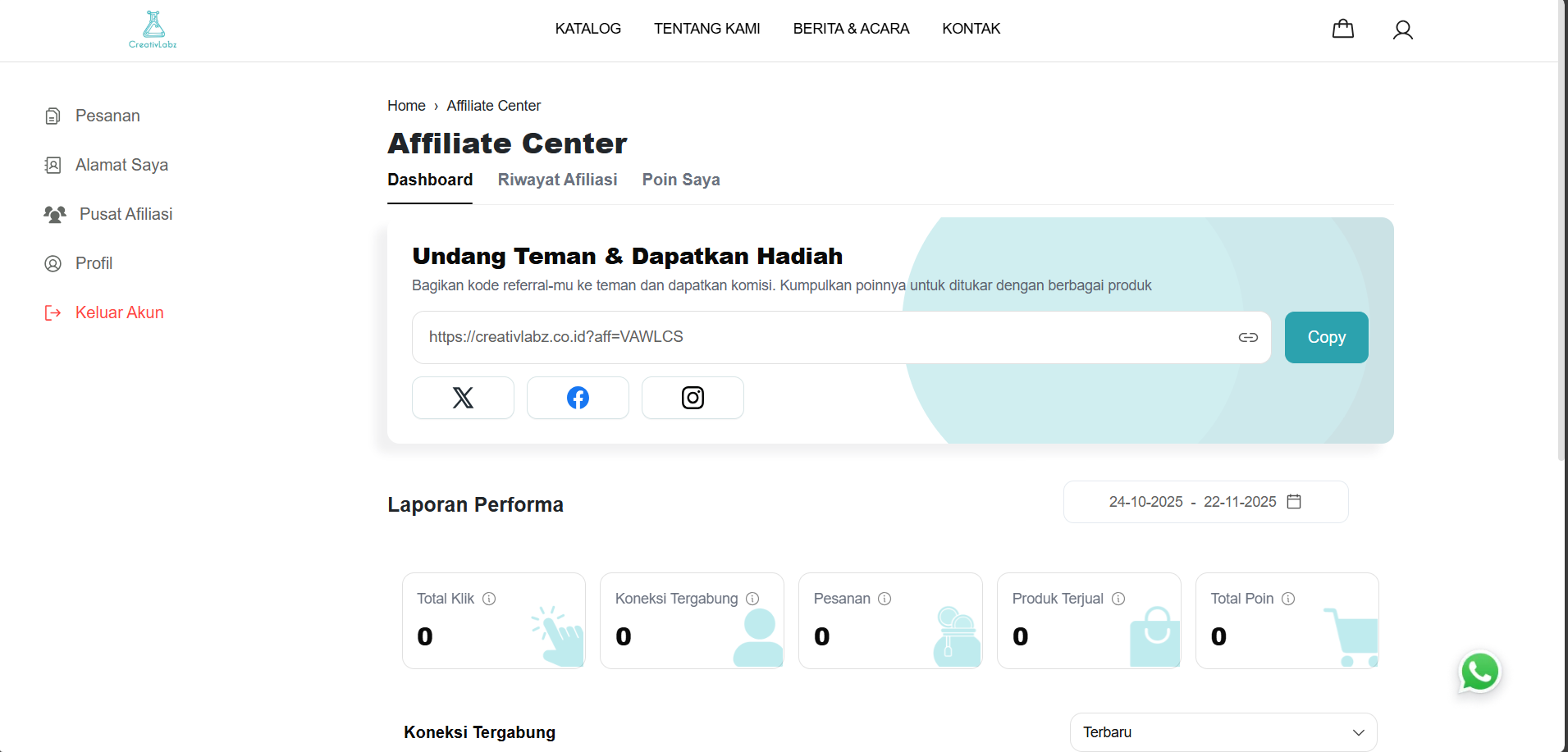Viewport: 1568px width, 752px height.
Task: Open the date range calendar picker
Action: point(1295,501)
